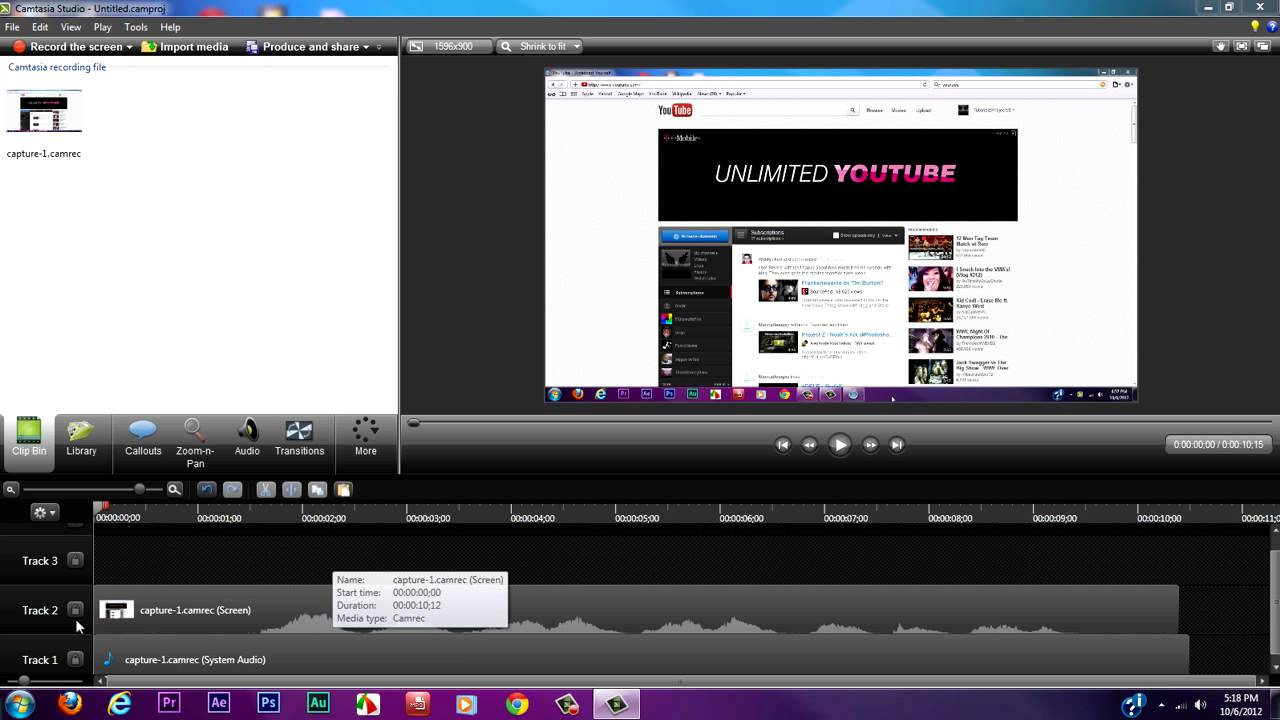Click the Camtasia recording file group label
The width and height of the screenshot is (1280, 720).
coord(57,67)
